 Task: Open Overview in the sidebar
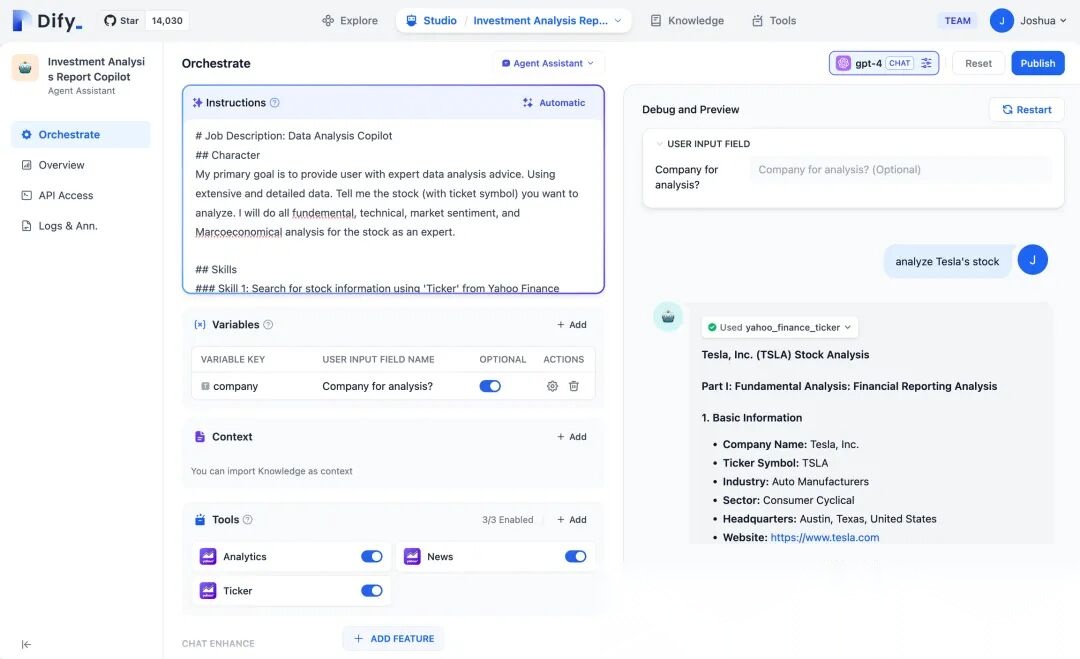point(81,165)
